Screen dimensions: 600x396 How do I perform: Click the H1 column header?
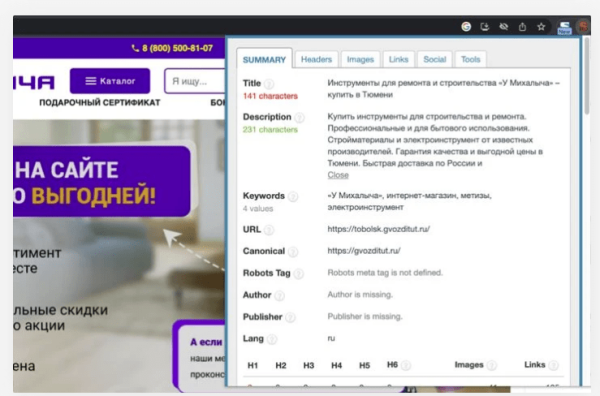coord(253,365)
